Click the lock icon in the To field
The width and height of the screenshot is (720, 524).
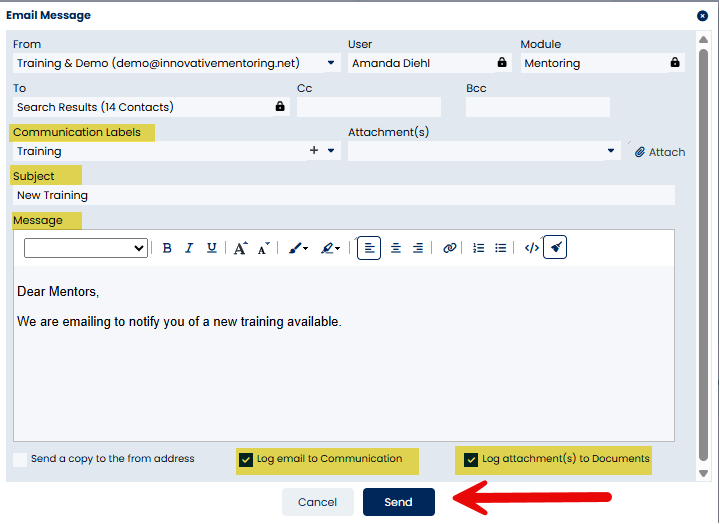(x=280, y=107)
